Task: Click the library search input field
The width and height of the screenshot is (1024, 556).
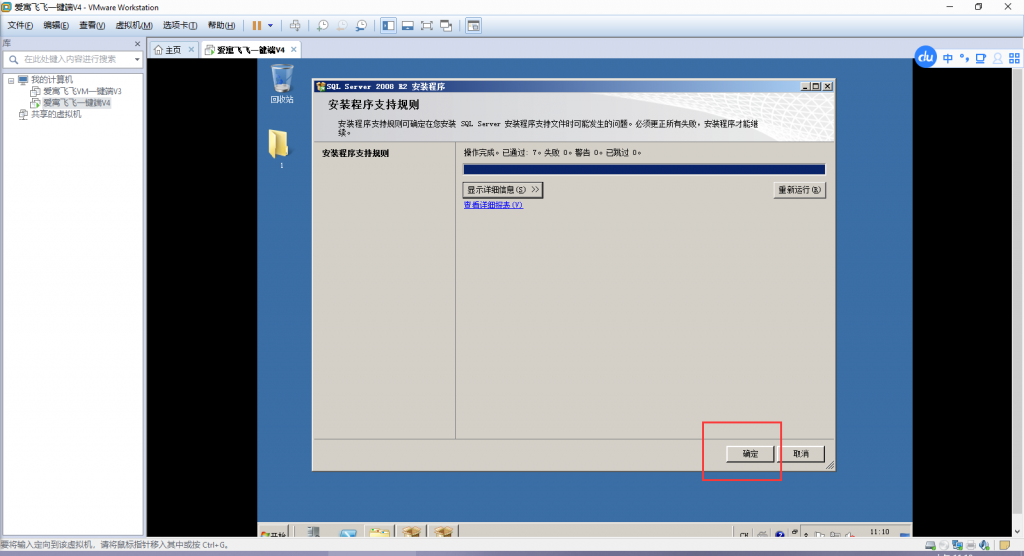Action: click(72, 59)
